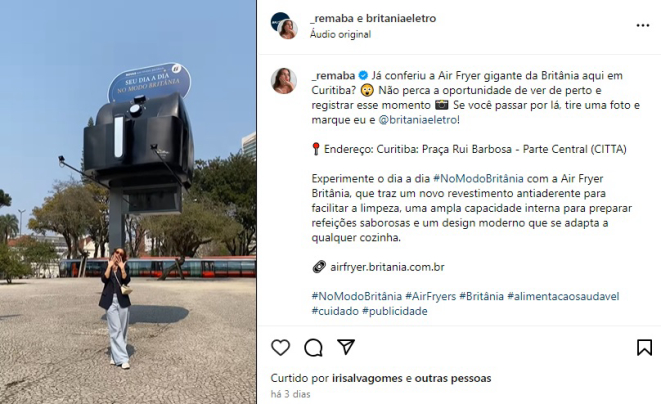
Task: View irisalvagomes profile from likes line
Action: [x=367, y=378]
